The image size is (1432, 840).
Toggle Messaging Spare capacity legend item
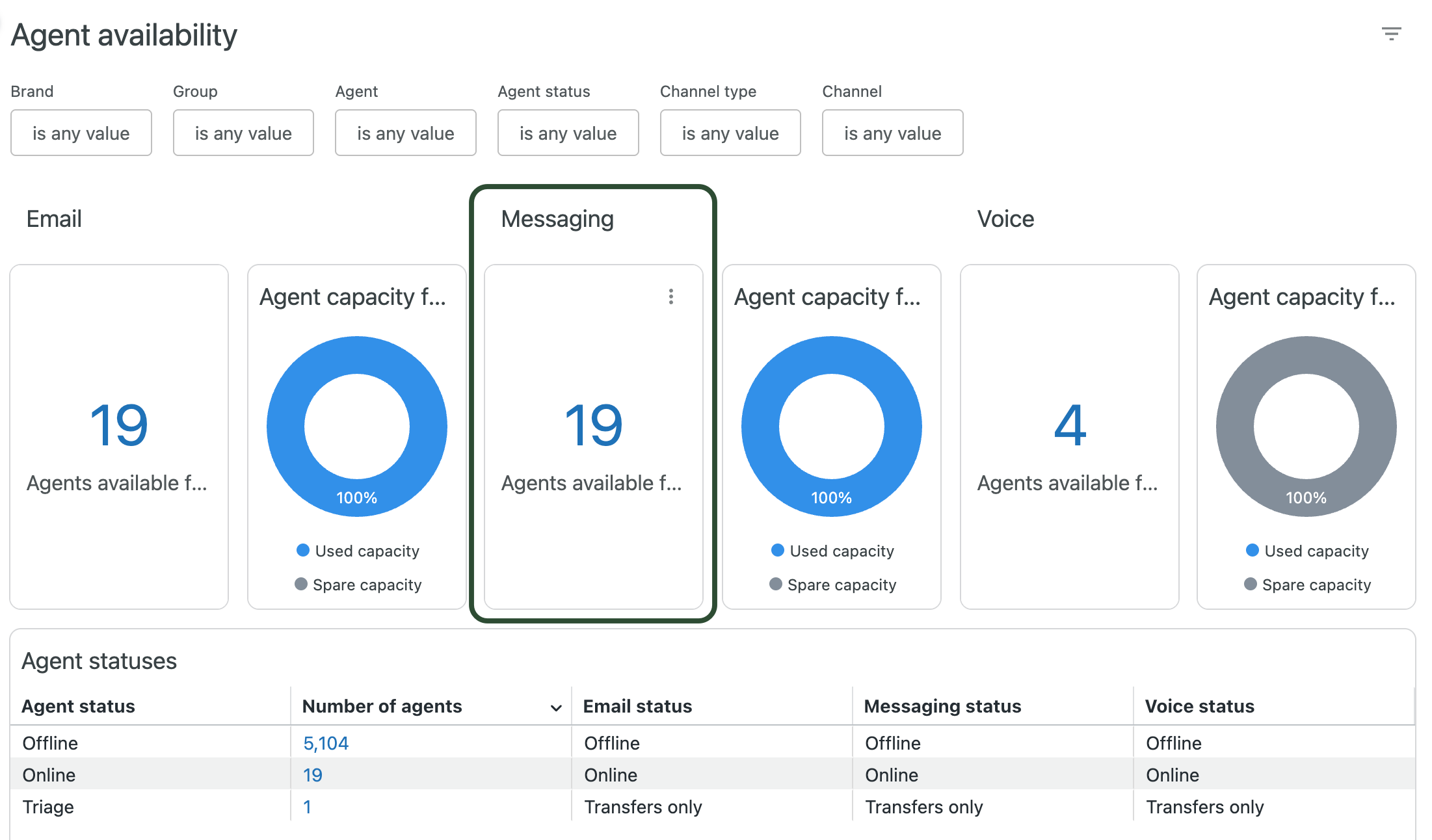point(832,584)
